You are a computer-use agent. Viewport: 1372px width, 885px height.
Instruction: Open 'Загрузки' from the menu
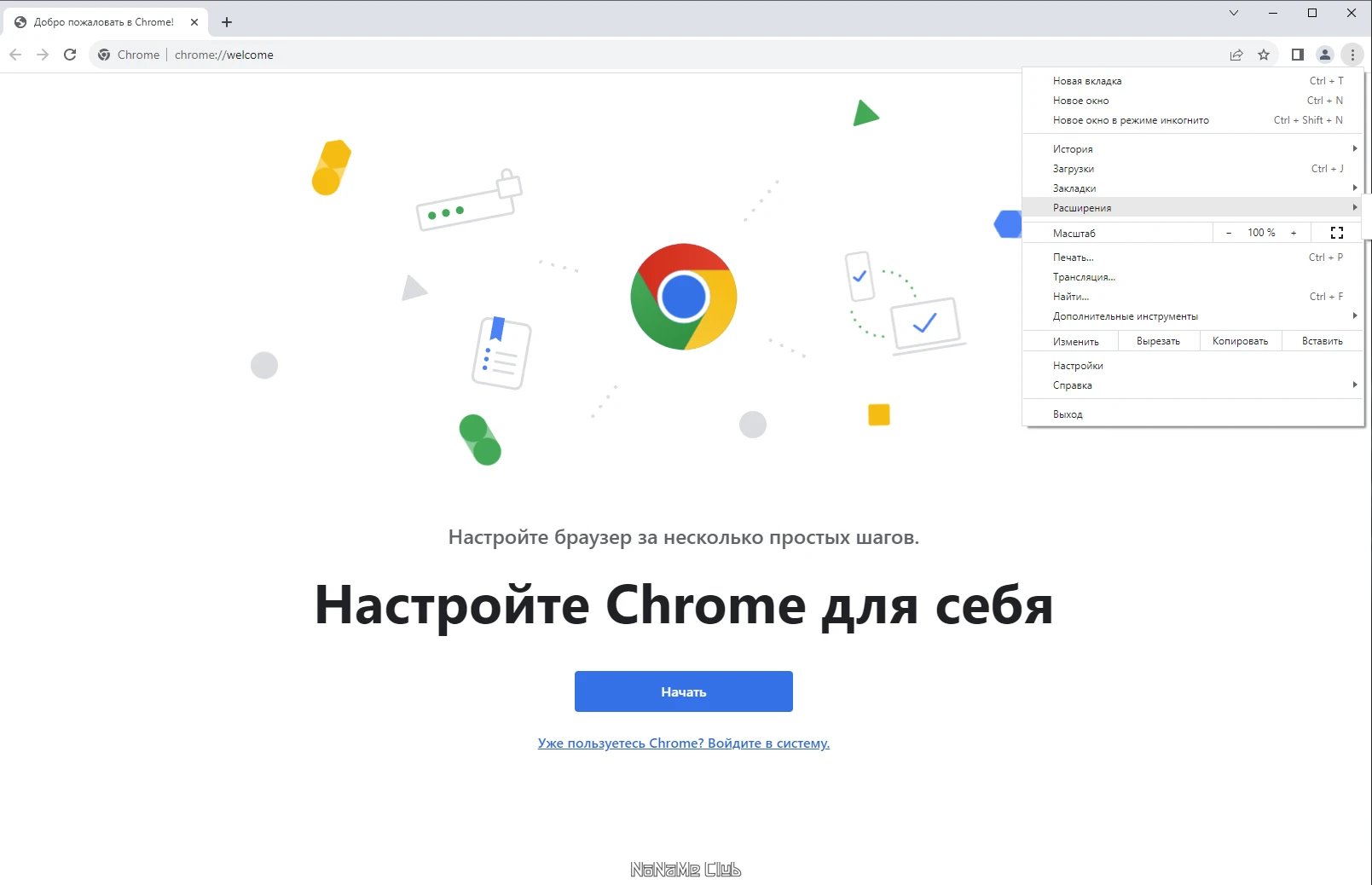[1193, 169]
